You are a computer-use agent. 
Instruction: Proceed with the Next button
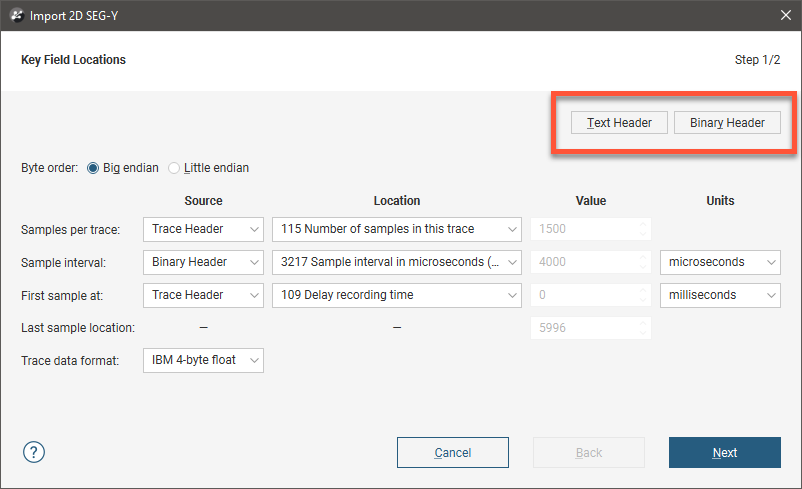tap(724, 453)
